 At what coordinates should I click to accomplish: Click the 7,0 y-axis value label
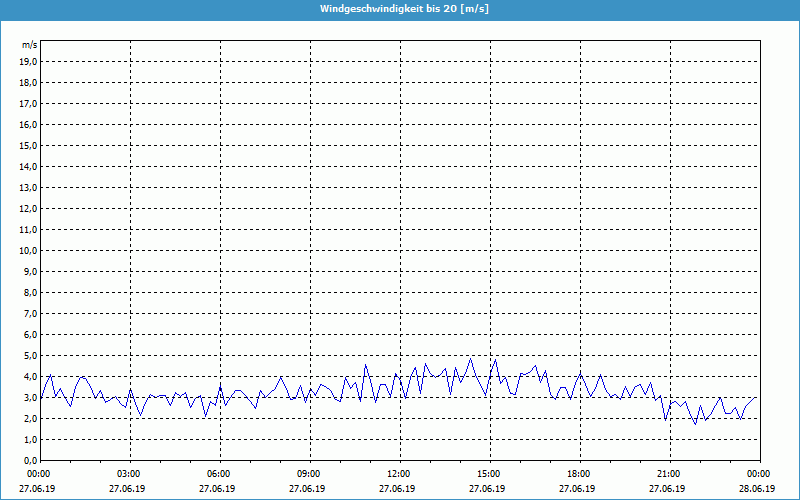31,313
